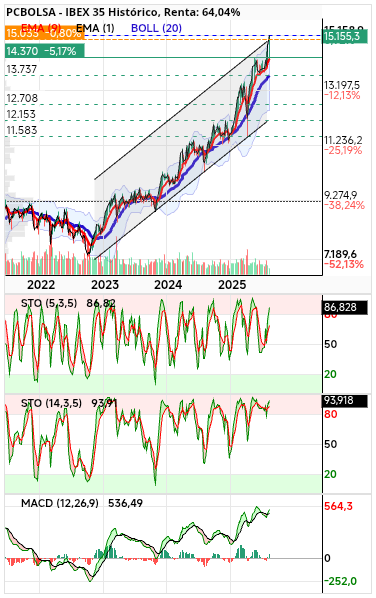Click the 2025 year label on time axis
Viewport: 376px width, 598px height.
coord(232,285)
